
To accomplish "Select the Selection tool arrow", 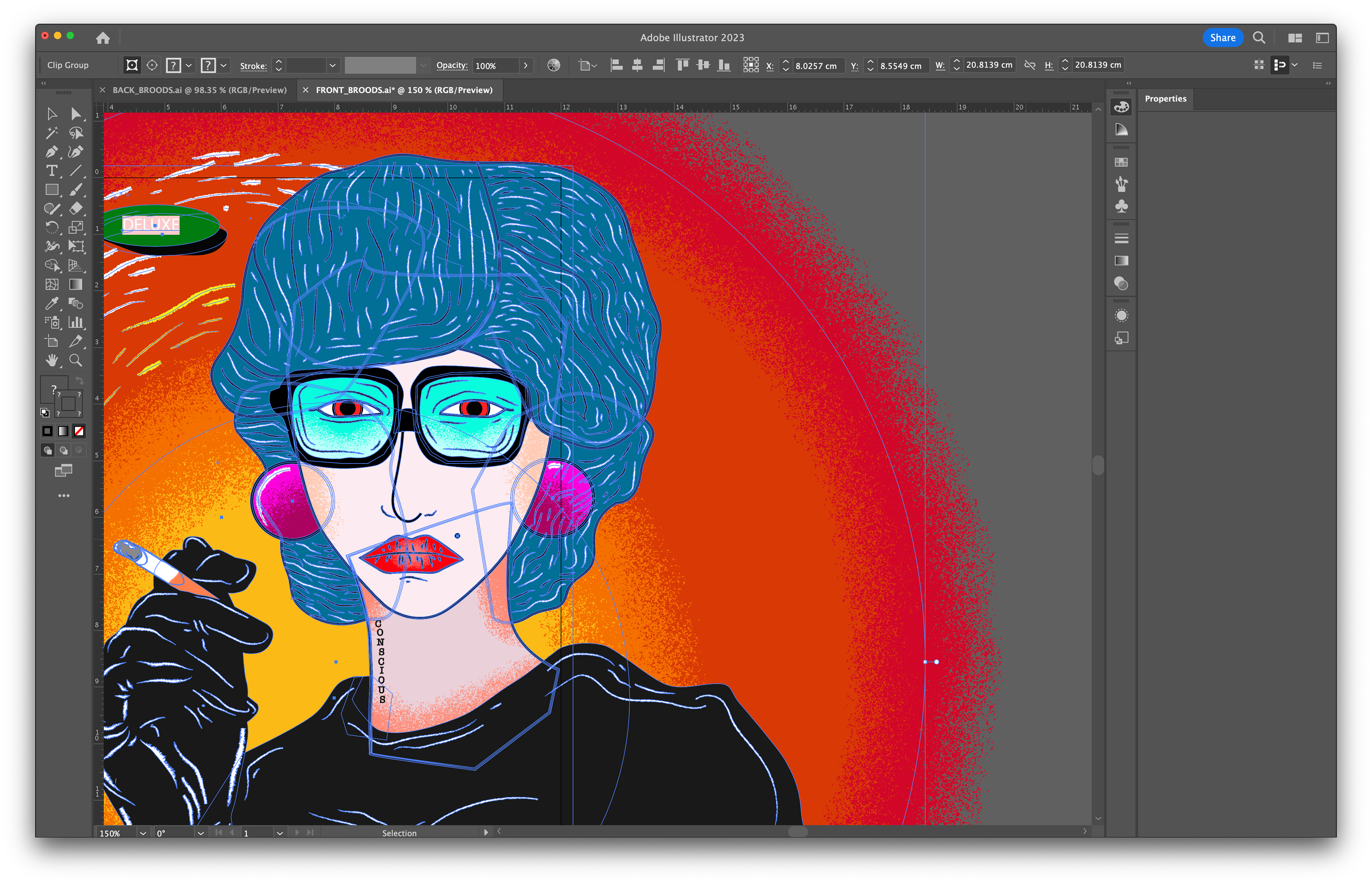I will (52, 114).
